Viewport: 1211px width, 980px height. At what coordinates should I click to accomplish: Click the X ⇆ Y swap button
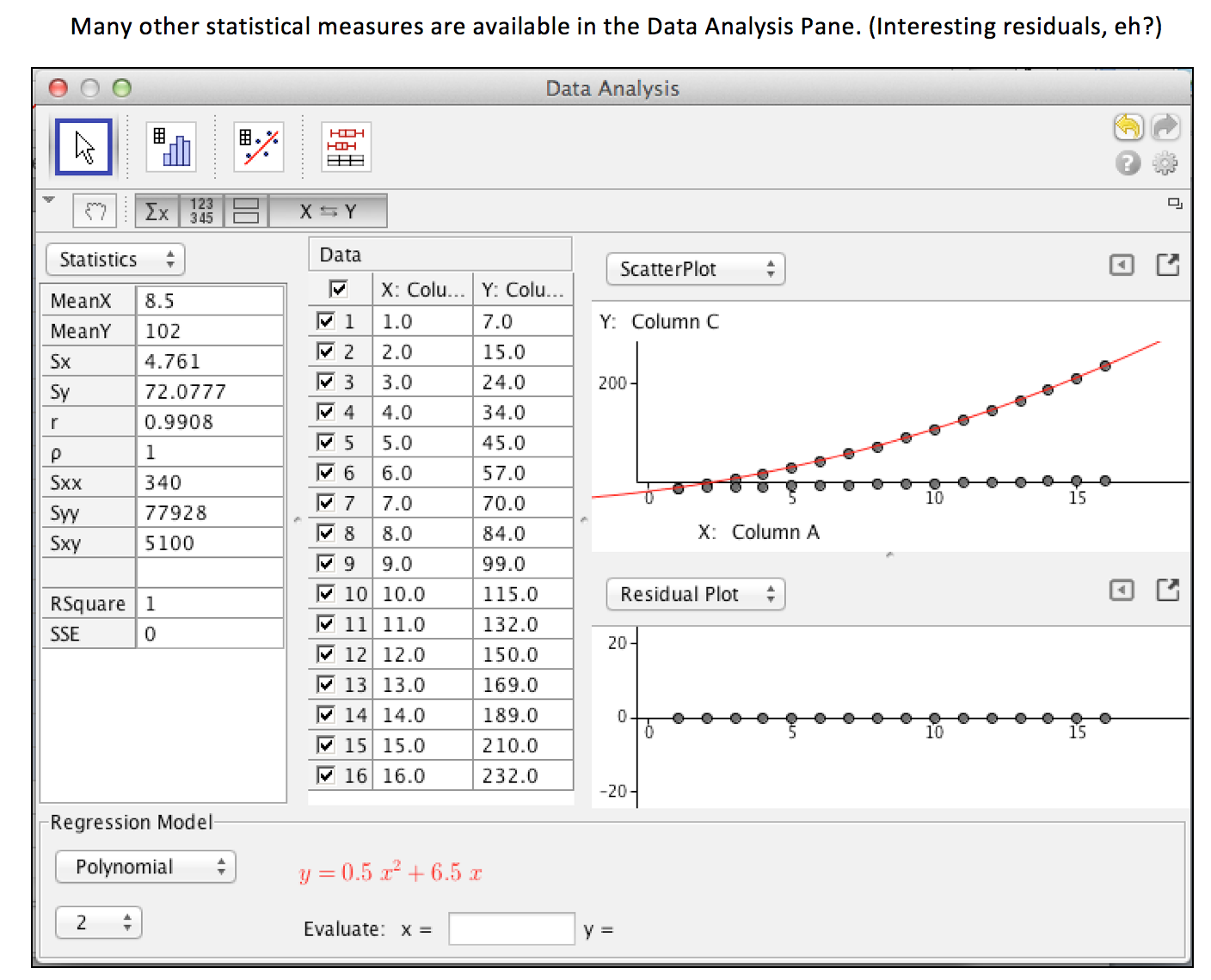click(328, 211)
